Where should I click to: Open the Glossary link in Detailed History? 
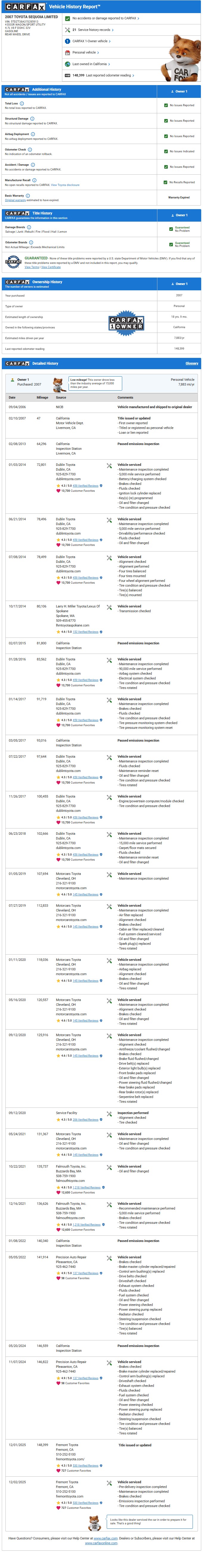192,364
